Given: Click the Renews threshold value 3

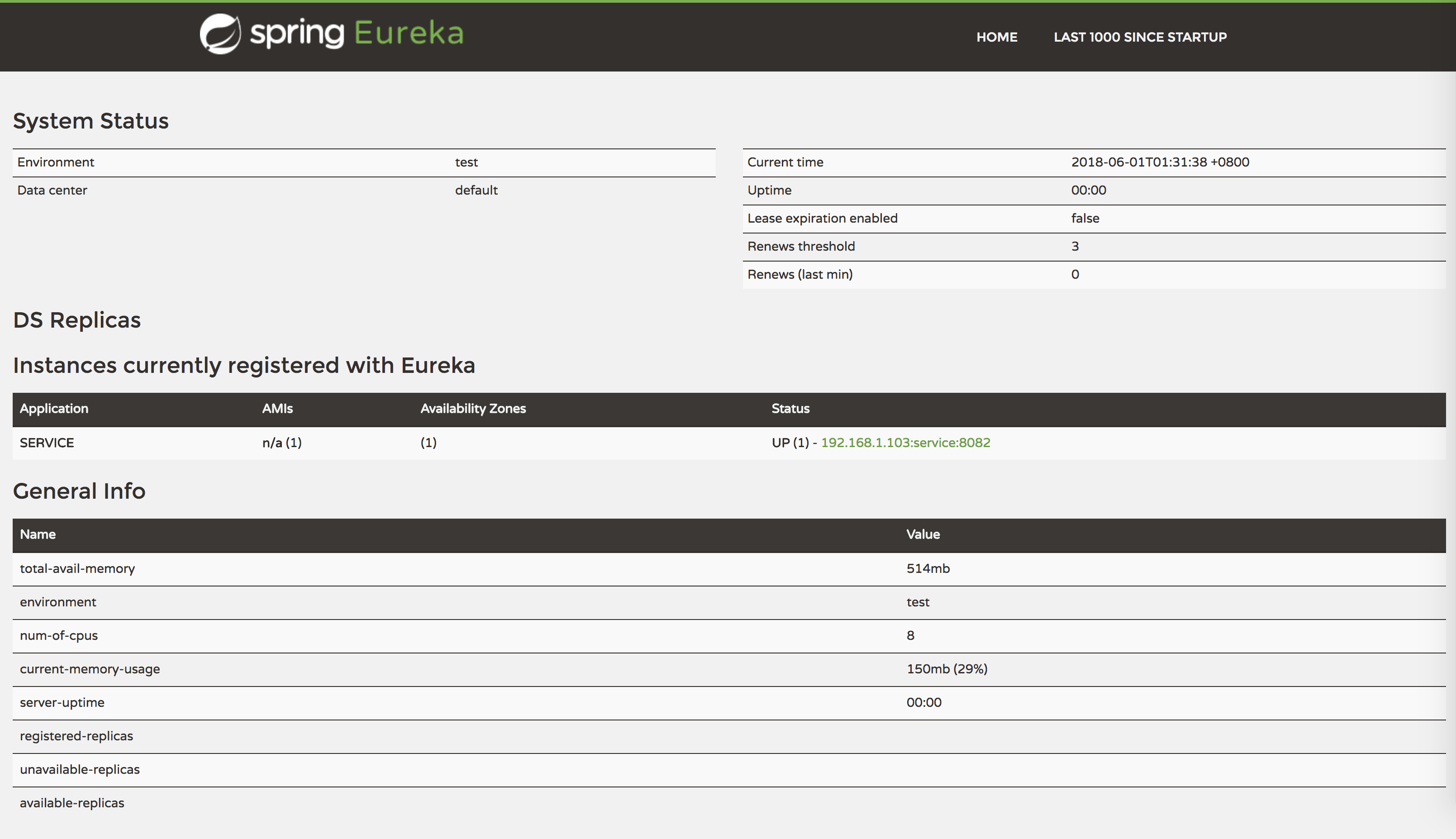Looking at the screenshot, I should (1075, 247).
